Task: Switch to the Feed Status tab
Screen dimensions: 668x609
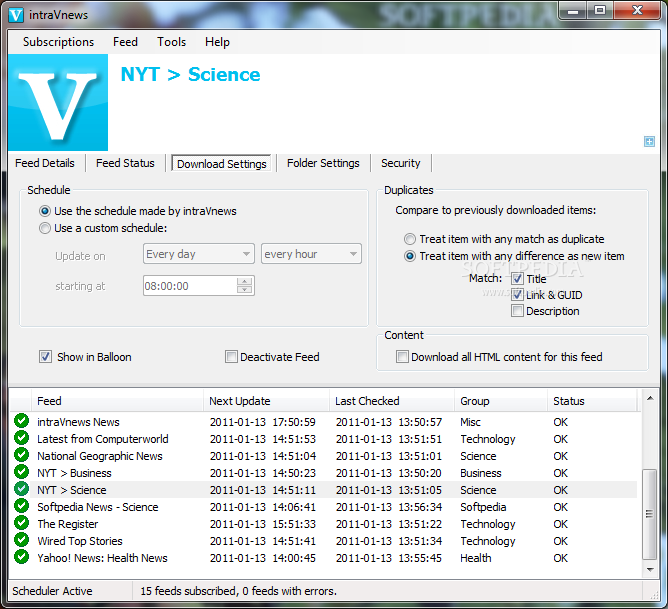Action: 125,163
